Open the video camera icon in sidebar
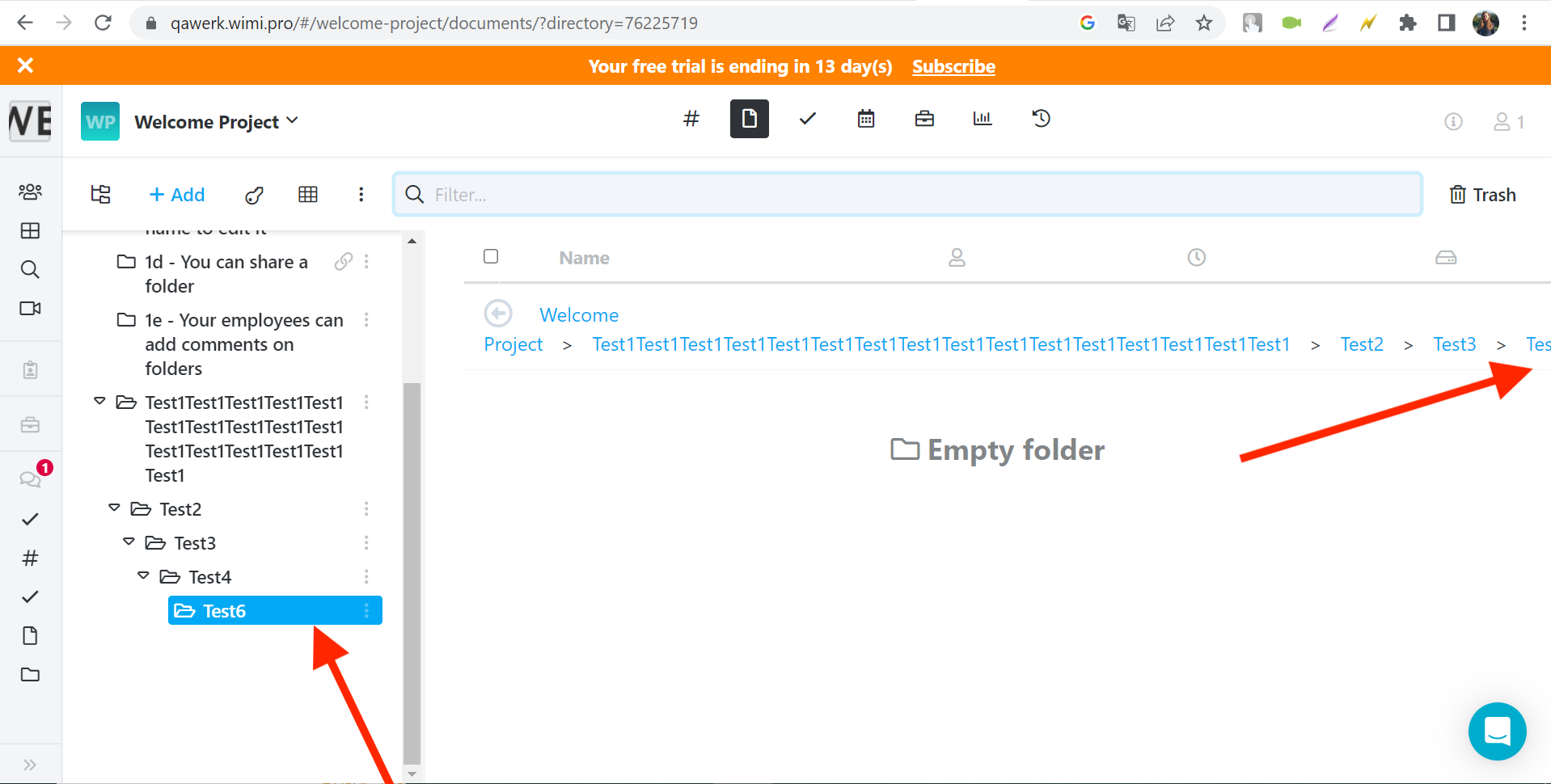This screenshot has width=1551, height=784. tap(30, 308)
